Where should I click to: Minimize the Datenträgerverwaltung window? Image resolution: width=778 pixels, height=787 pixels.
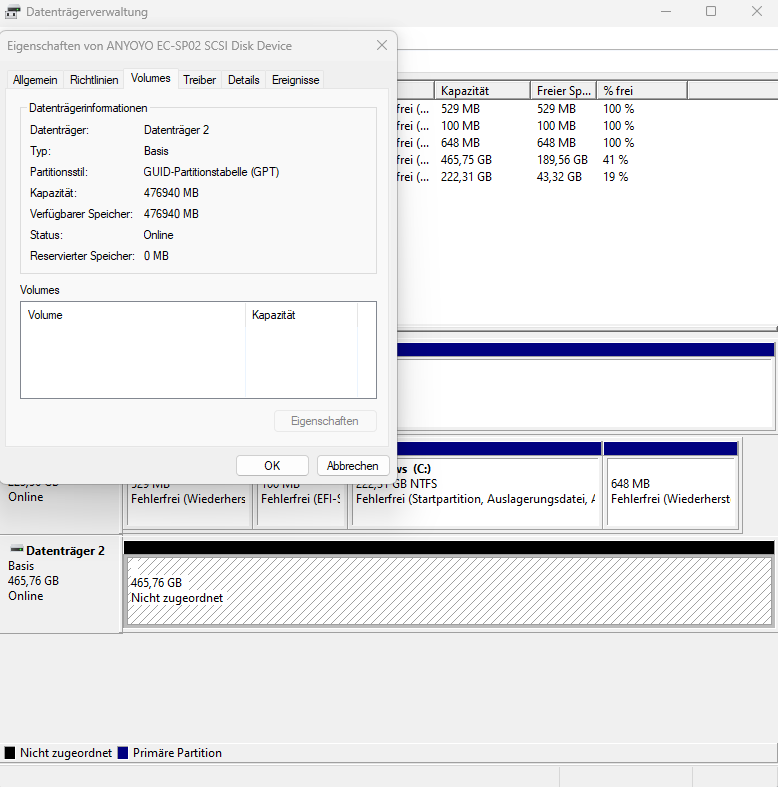coord(666,12)
